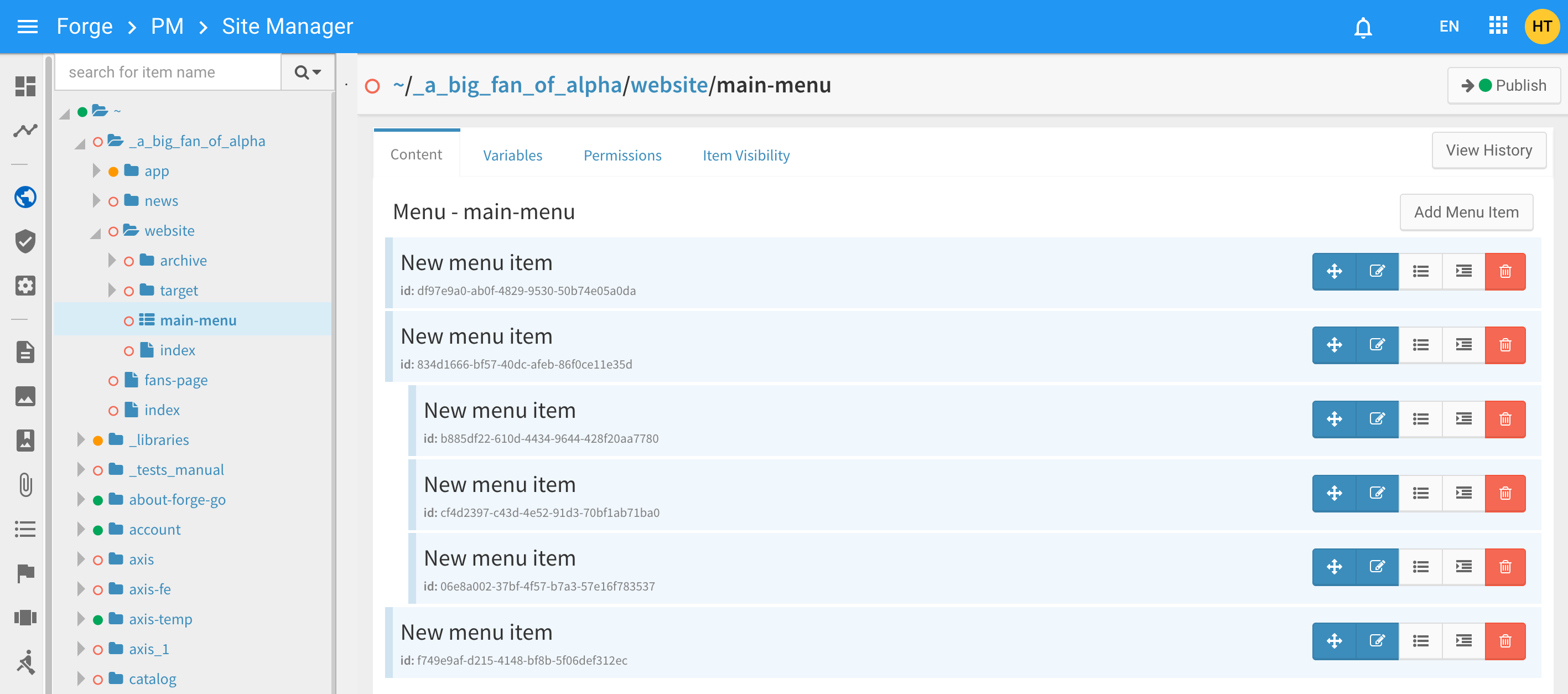Switch to the Permissions tab
1568x694 pixels.
[x=622, y=155]
